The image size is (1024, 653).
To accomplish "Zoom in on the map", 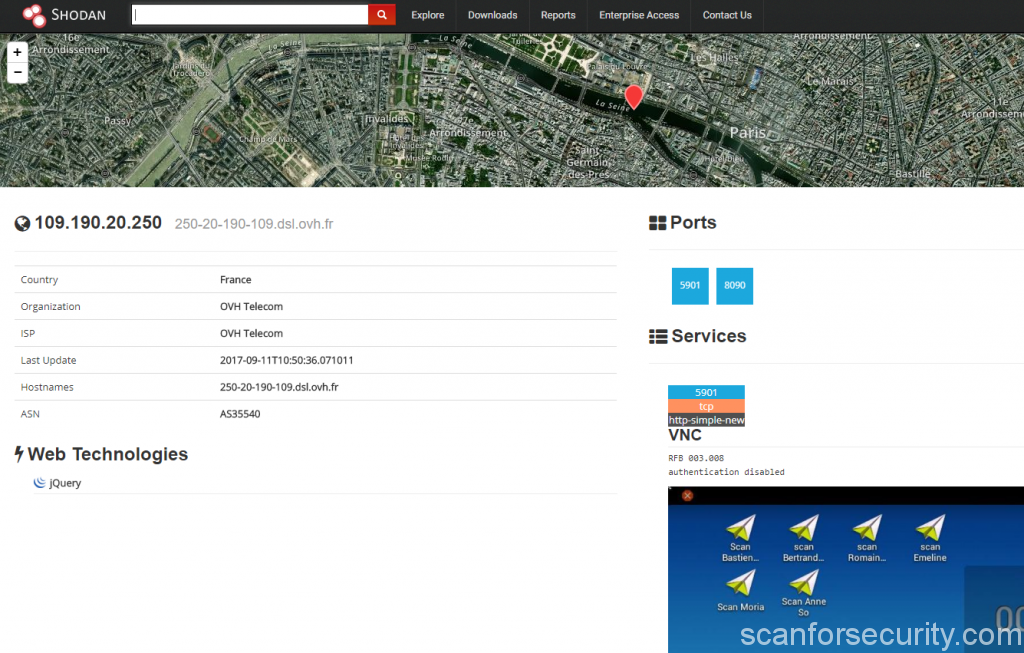I will point(18,52).
